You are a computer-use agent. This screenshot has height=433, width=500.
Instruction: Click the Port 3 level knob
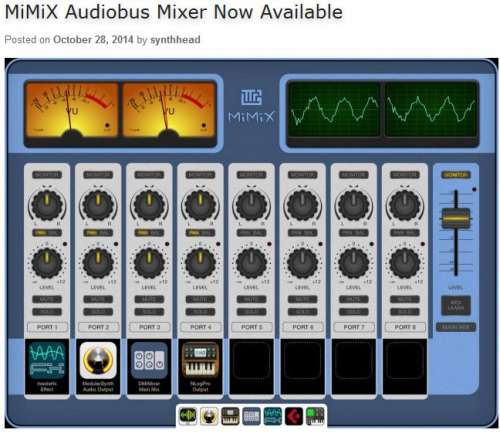click(149, 263)
